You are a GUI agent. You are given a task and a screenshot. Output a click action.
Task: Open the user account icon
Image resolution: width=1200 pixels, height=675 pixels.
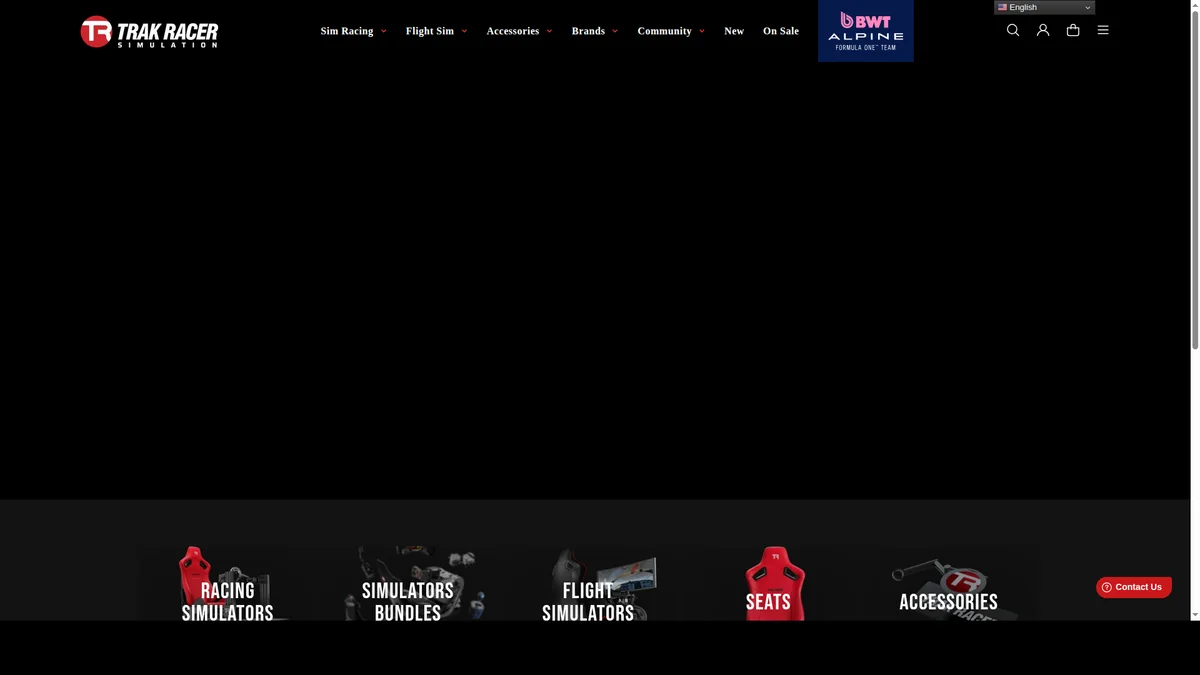[x=1043, y=30]
